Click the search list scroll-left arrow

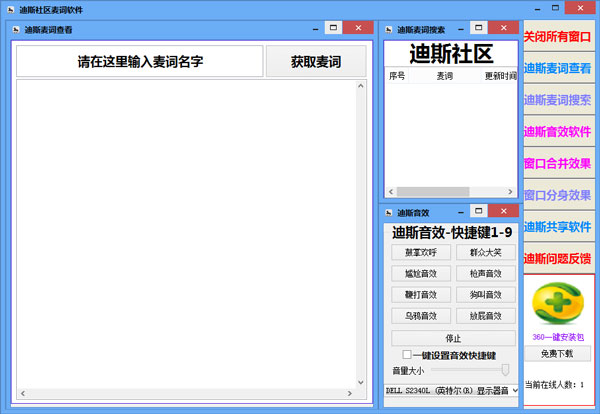[391, 192]
